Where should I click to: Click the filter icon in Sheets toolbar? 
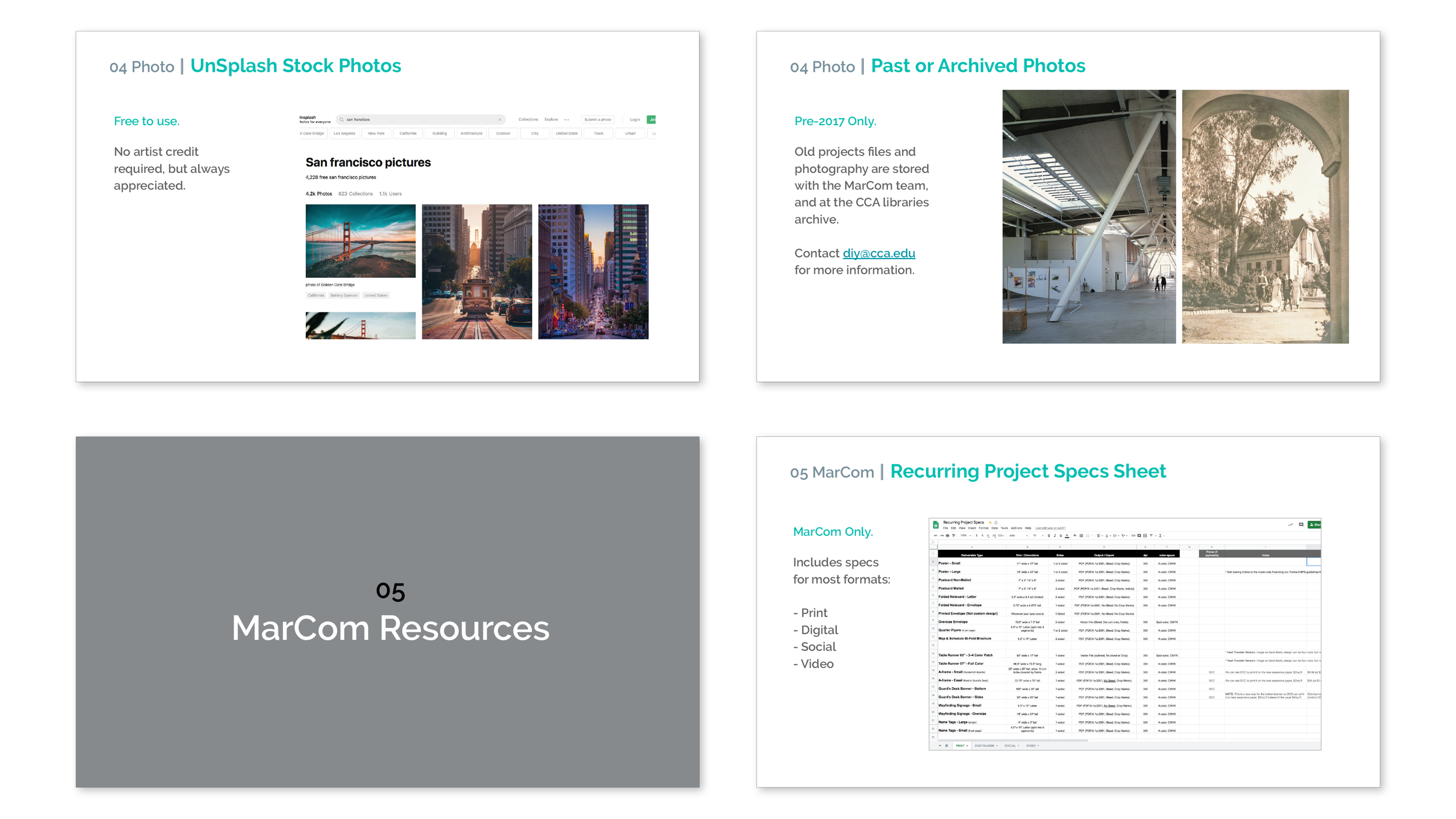pyautogui.click(x=1151, y=535)
